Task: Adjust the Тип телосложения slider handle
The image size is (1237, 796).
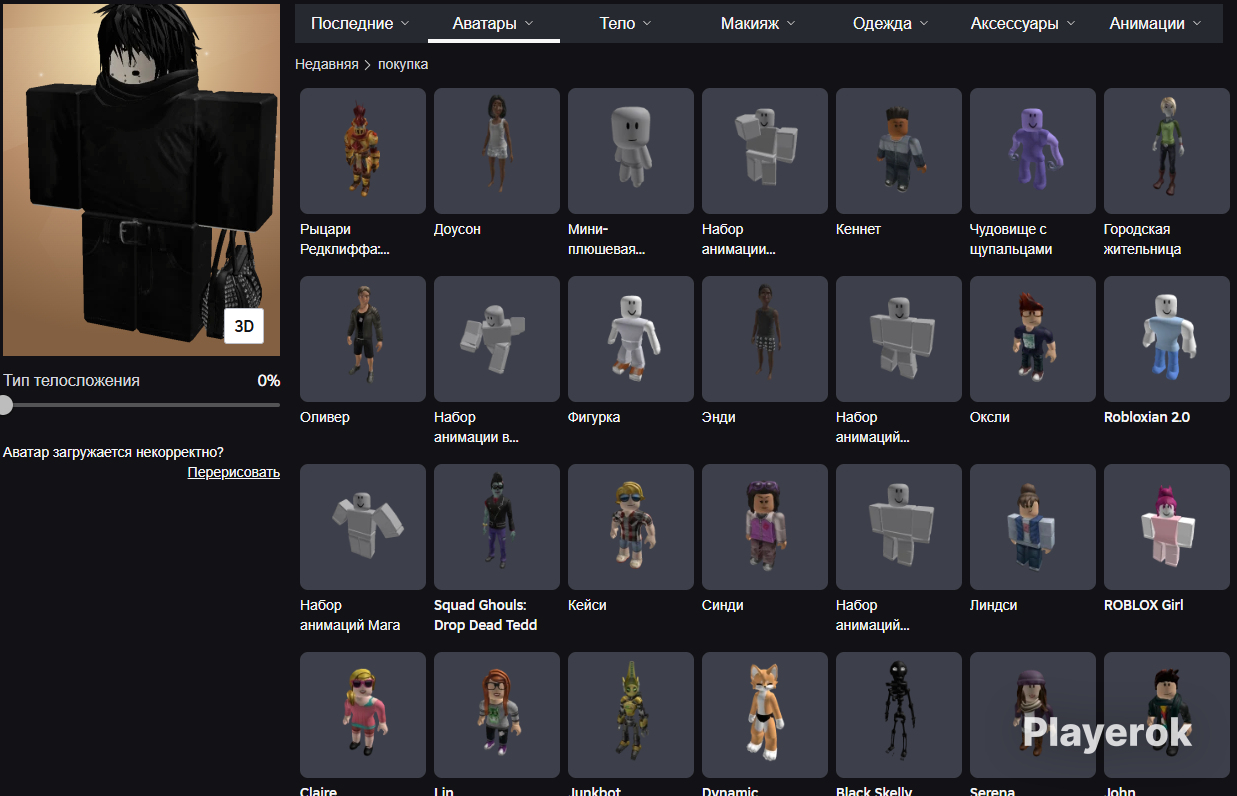Action: point(6,405)
